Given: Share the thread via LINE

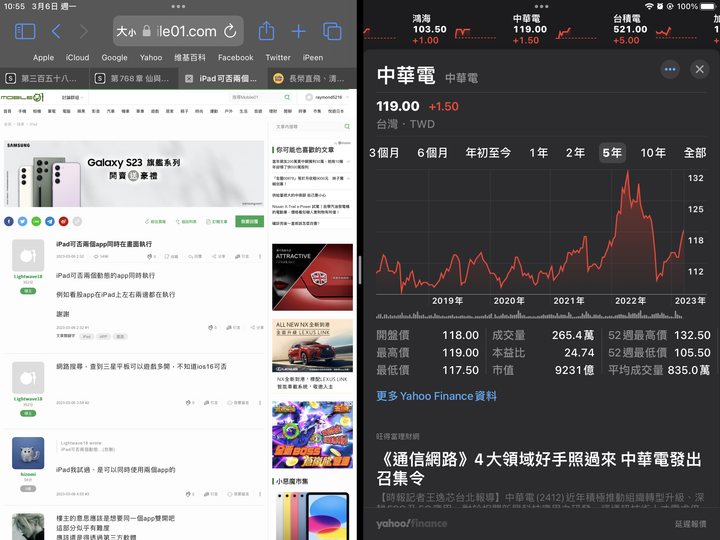Looking at the screenshot, I should 36,222.
